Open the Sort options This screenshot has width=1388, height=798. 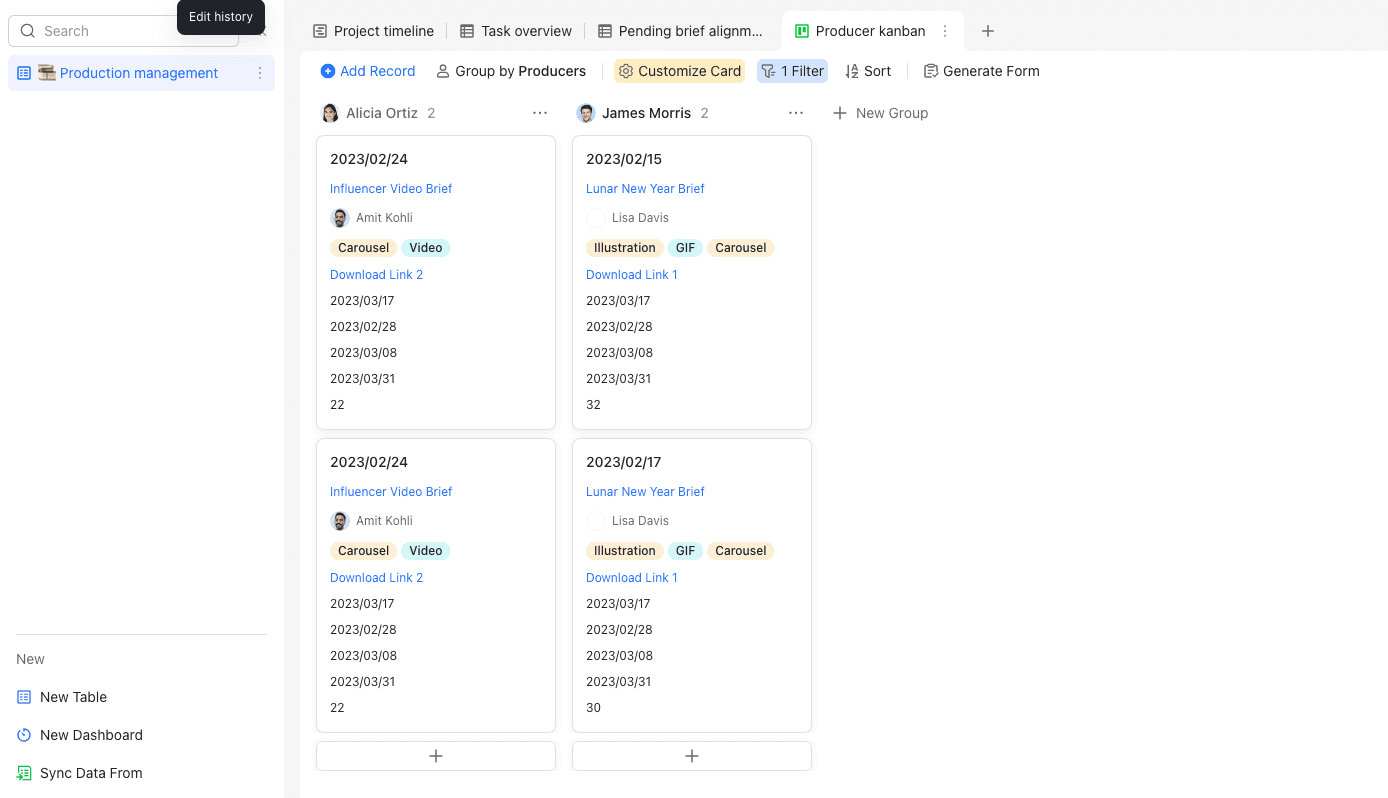pyautogui.click(x=868, y=71)
